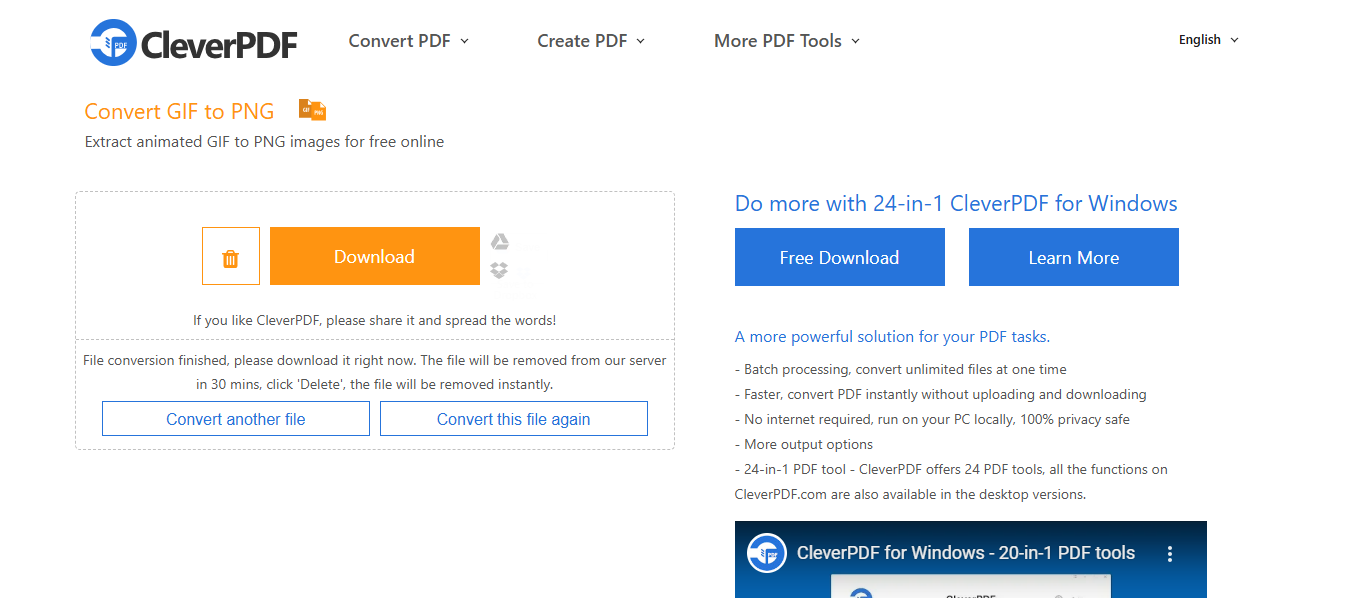Open the CleverPDF for Windows video title
The height and width of the screenshot is (598, 1349).
pyautogui.click(x=966, y=553)
